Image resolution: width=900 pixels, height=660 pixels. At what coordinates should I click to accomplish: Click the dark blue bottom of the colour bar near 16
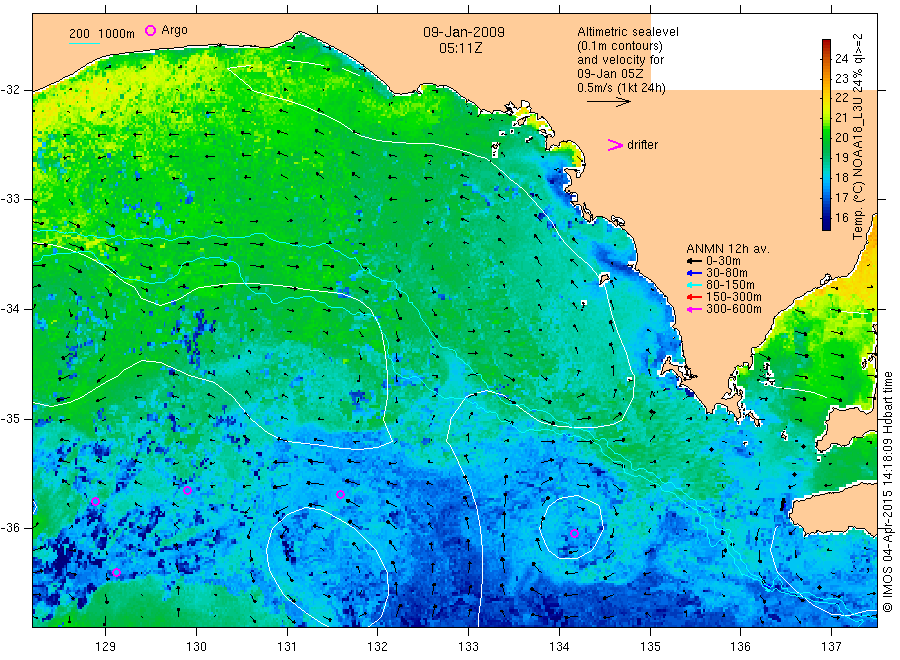point(826,224)
